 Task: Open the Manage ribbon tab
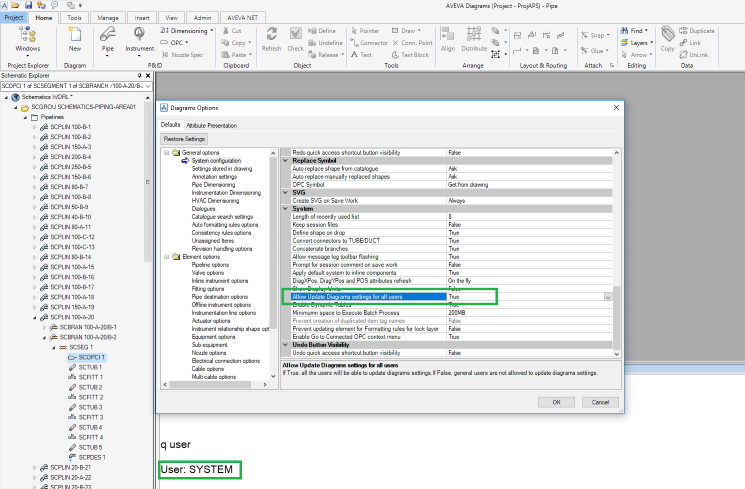(x=108, y=18)
